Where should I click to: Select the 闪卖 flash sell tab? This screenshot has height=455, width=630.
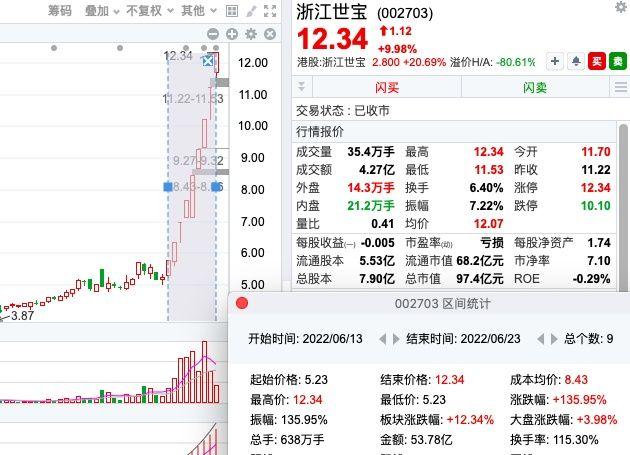click(535, 87)
